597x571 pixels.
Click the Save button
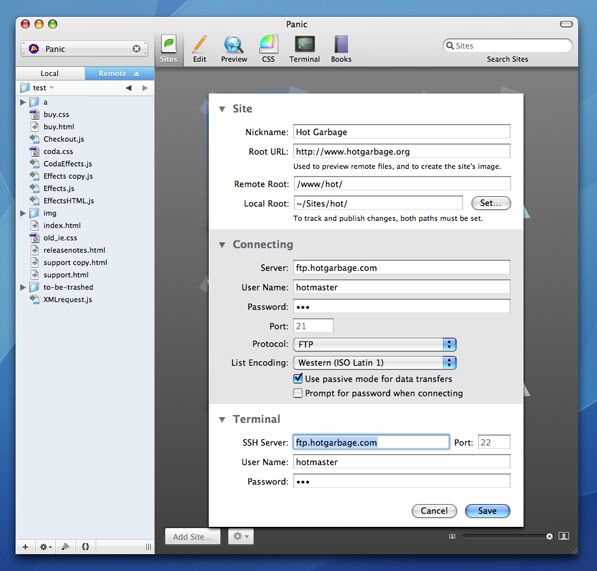click(487, 511)
